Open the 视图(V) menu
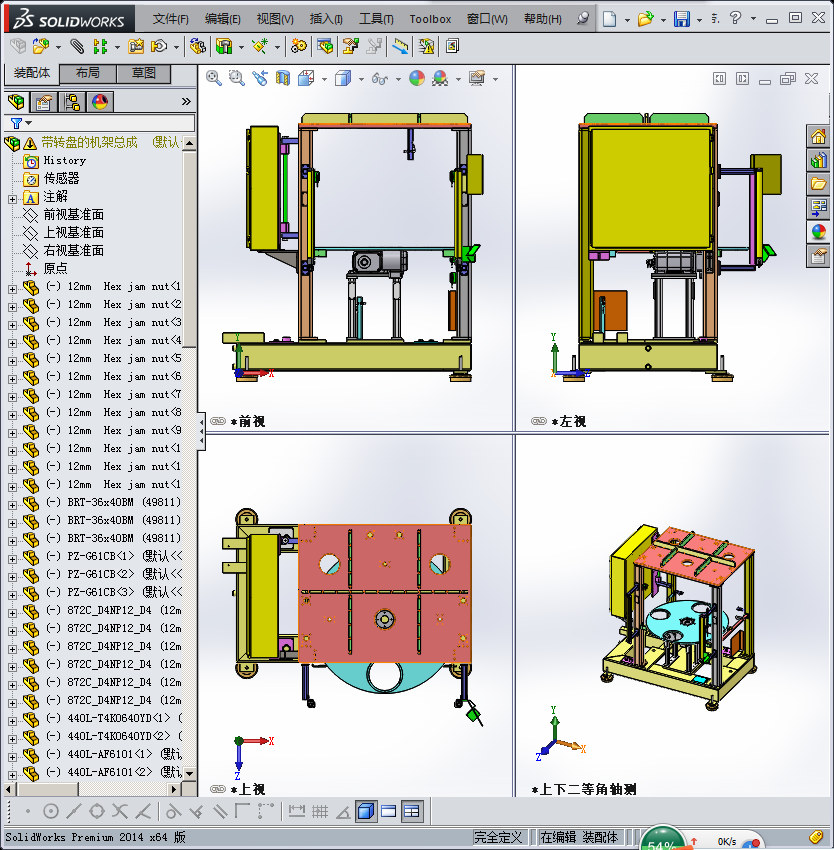Screen dimensions: 834x850 [x=275, y=19]
